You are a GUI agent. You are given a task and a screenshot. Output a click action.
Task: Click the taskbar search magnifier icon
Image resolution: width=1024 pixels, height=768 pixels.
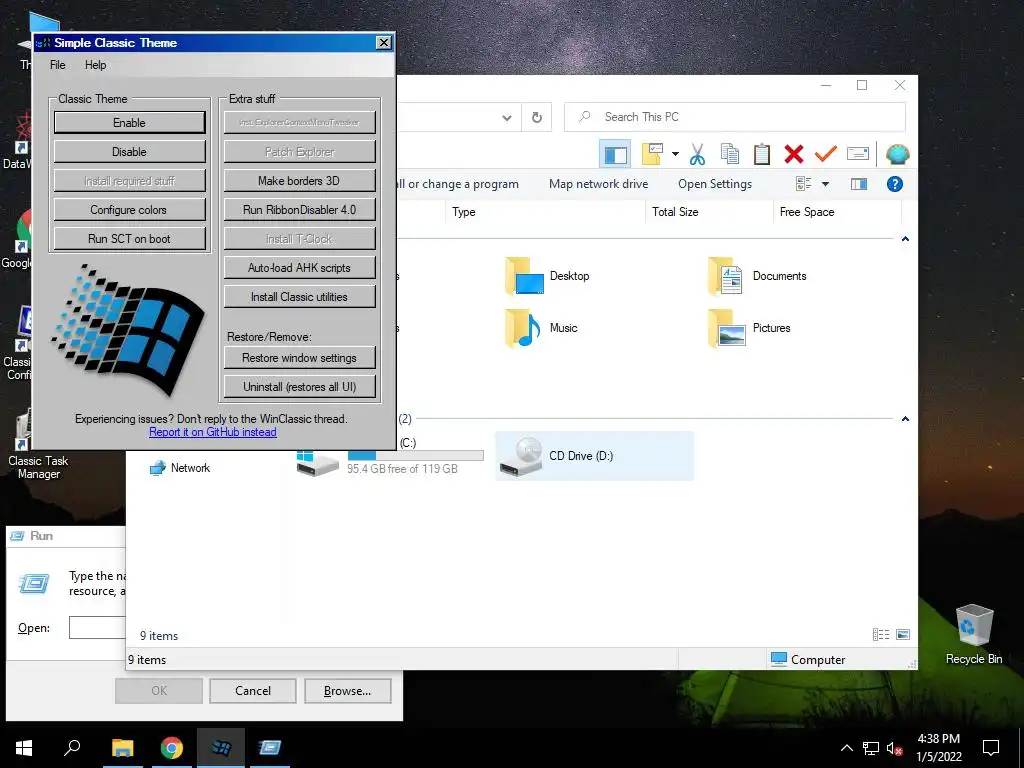72,748
